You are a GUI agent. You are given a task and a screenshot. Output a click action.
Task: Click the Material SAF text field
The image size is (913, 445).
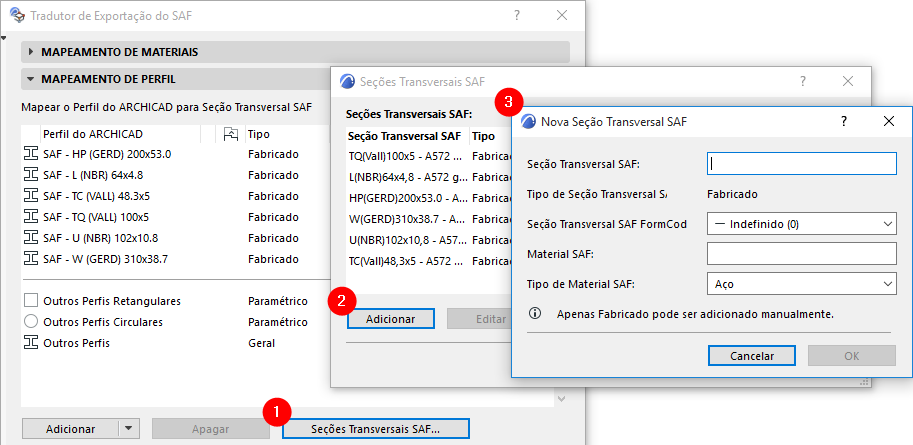(801, 254)
